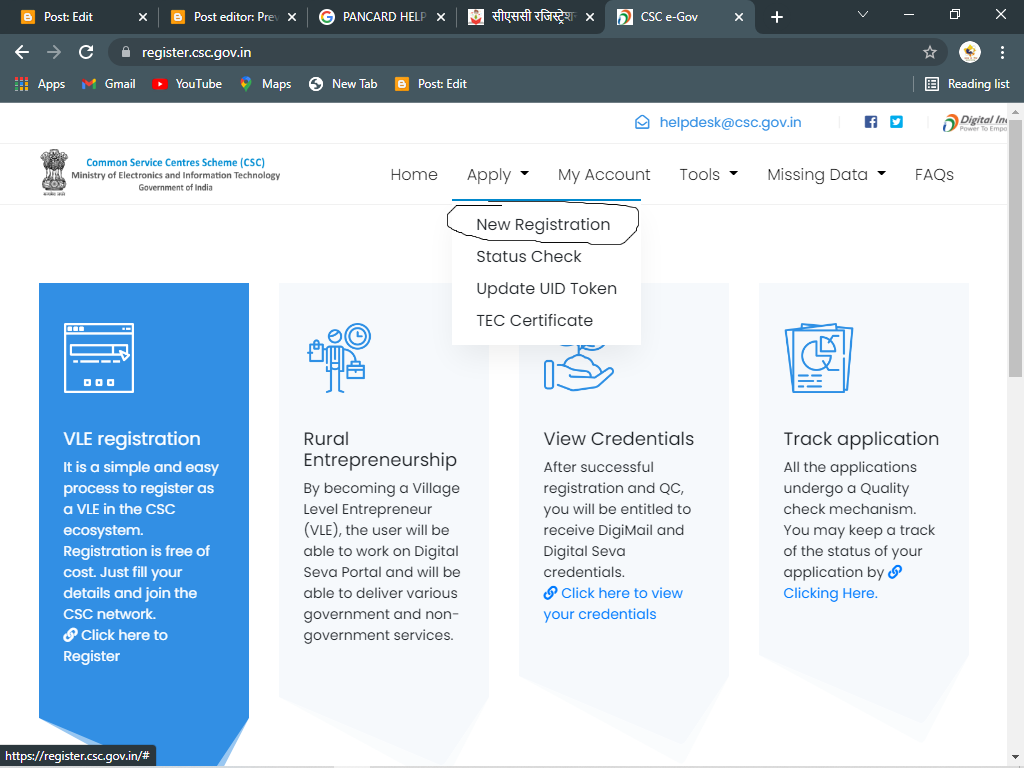Click the 'Click here to Register' link

point(116,645)
